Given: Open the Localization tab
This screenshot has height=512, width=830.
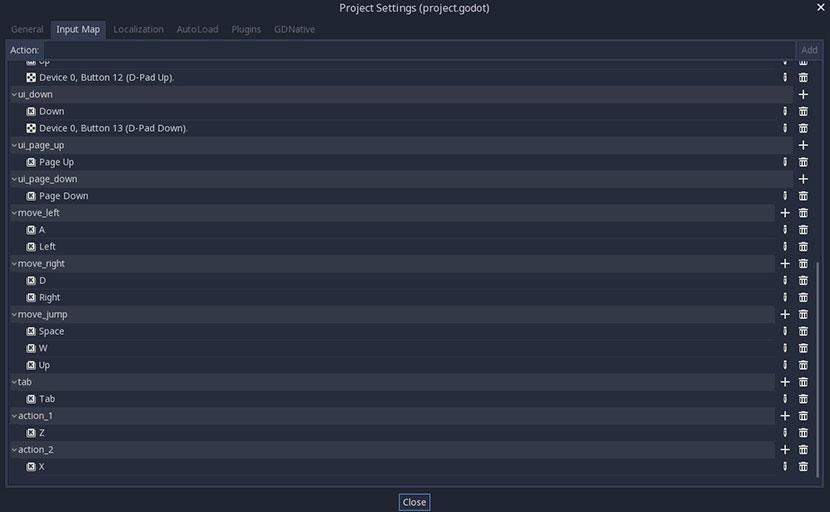Looking at the screenshot, I should coord(138,29).
